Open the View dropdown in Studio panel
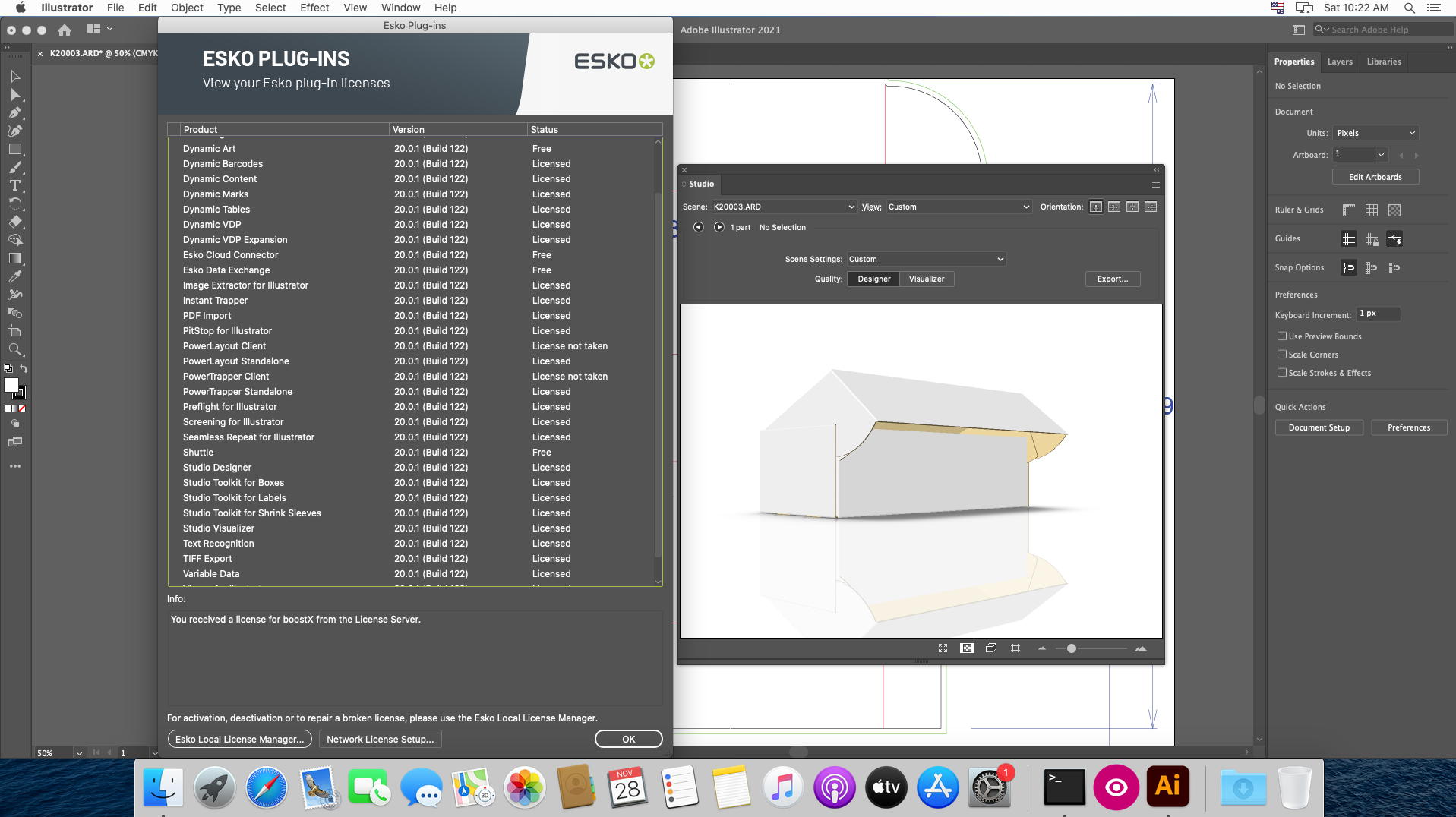 click(x=957, y=207)
